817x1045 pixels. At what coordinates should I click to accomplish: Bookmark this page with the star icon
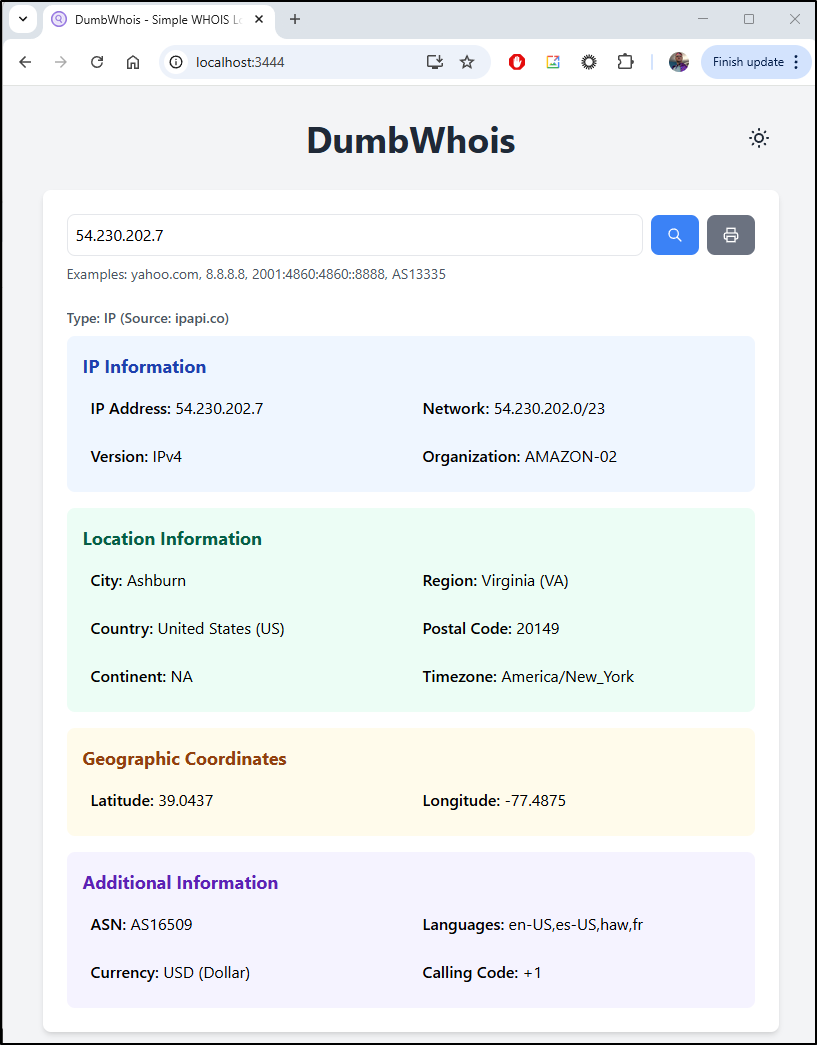click(x=467, y=62)
